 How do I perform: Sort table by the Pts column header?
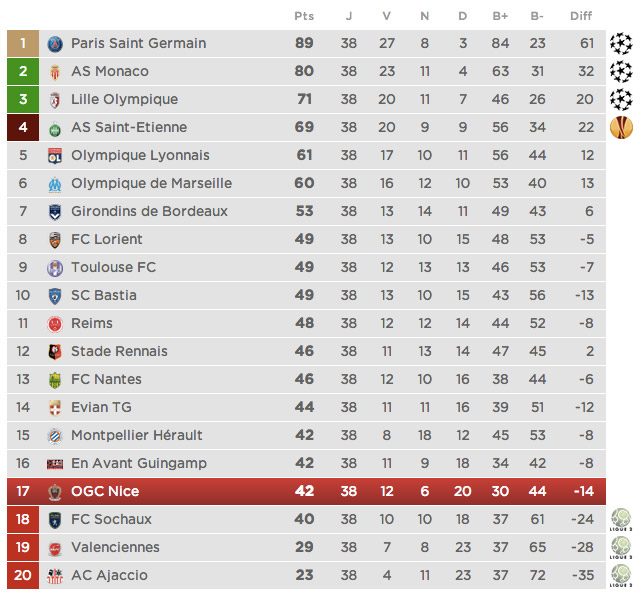[x=304, y=15]
